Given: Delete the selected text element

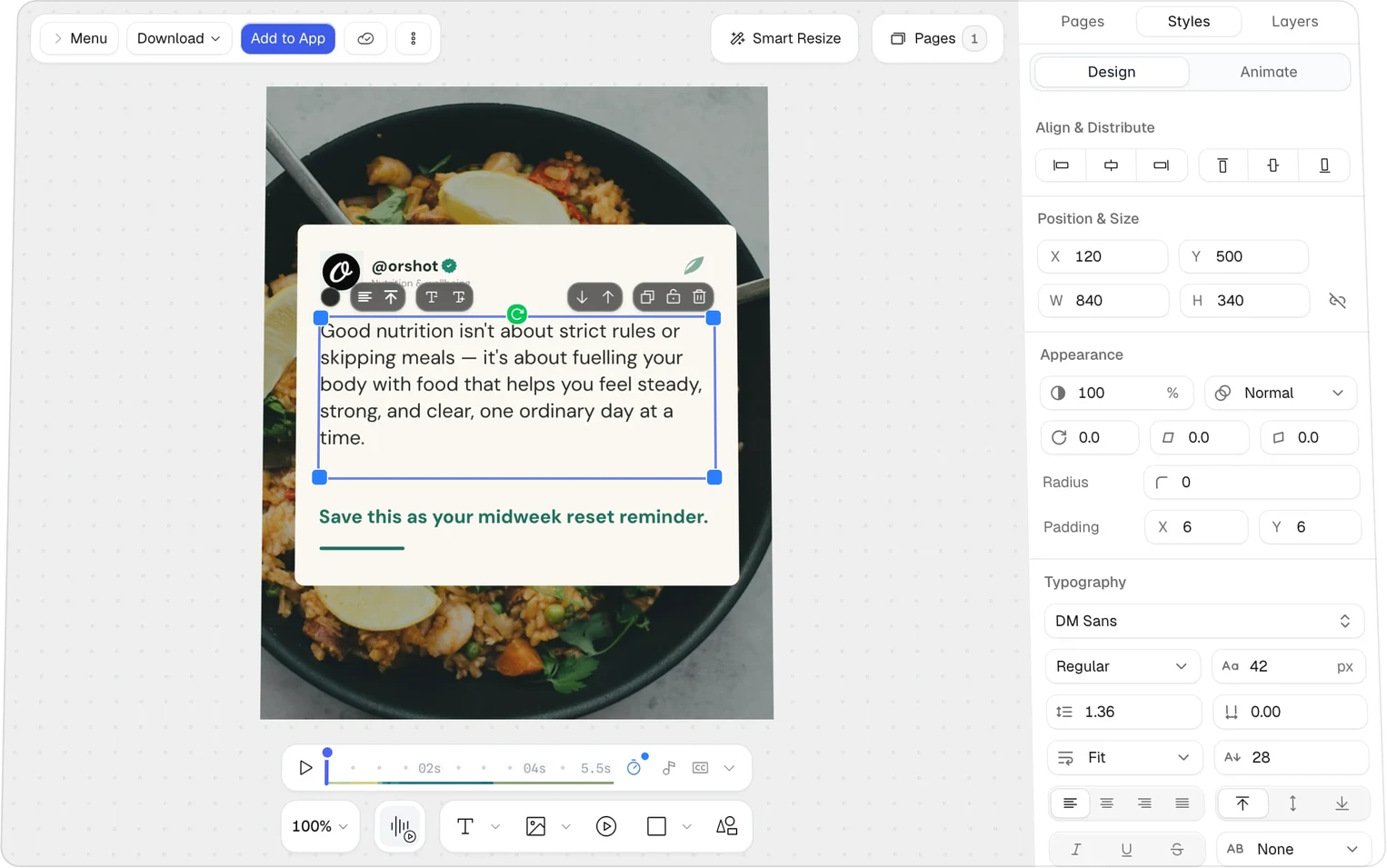Looking at the screenshot, I should 699,297.
